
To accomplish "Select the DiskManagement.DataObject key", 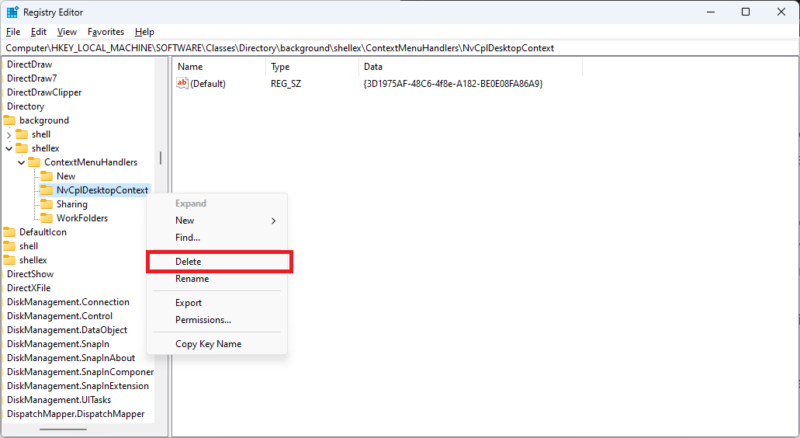I will click(67, 330).
